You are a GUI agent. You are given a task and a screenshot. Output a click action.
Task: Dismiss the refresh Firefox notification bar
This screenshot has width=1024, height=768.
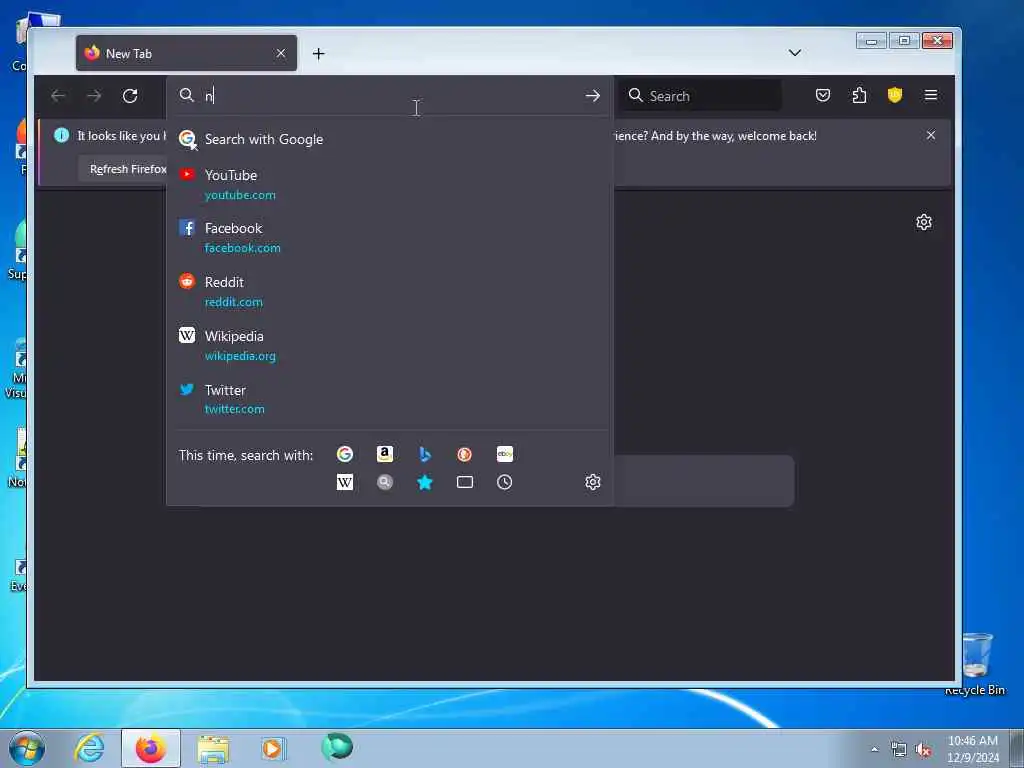tap(931, 135)
